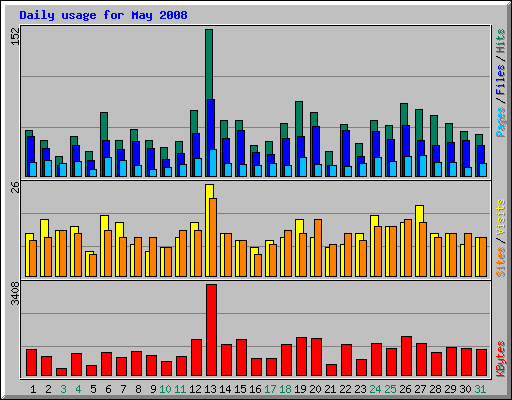The width and height of the screenshot is (512, 400).
Task: Click day label "13" on the x-axis
Action: click(210, 389)
